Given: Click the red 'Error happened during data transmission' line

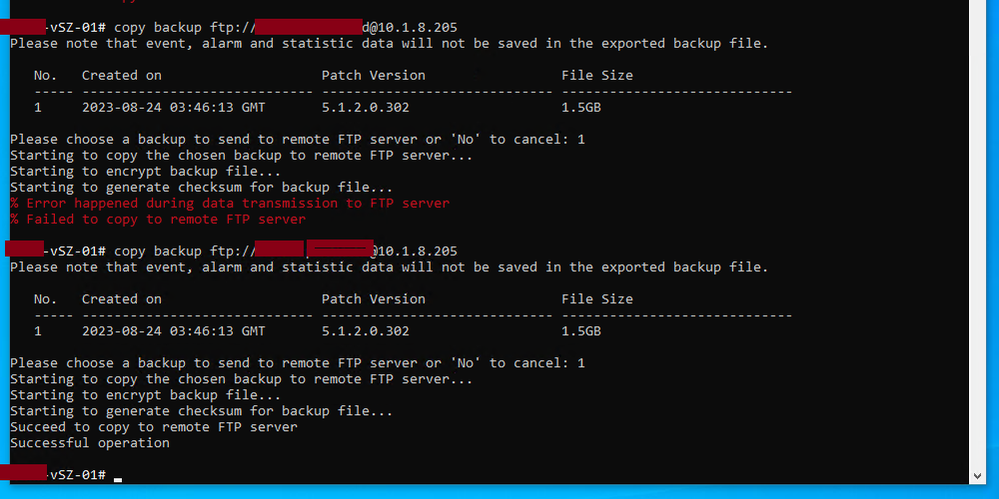Looking at the screenshot, I should click(x=230, y=203).
